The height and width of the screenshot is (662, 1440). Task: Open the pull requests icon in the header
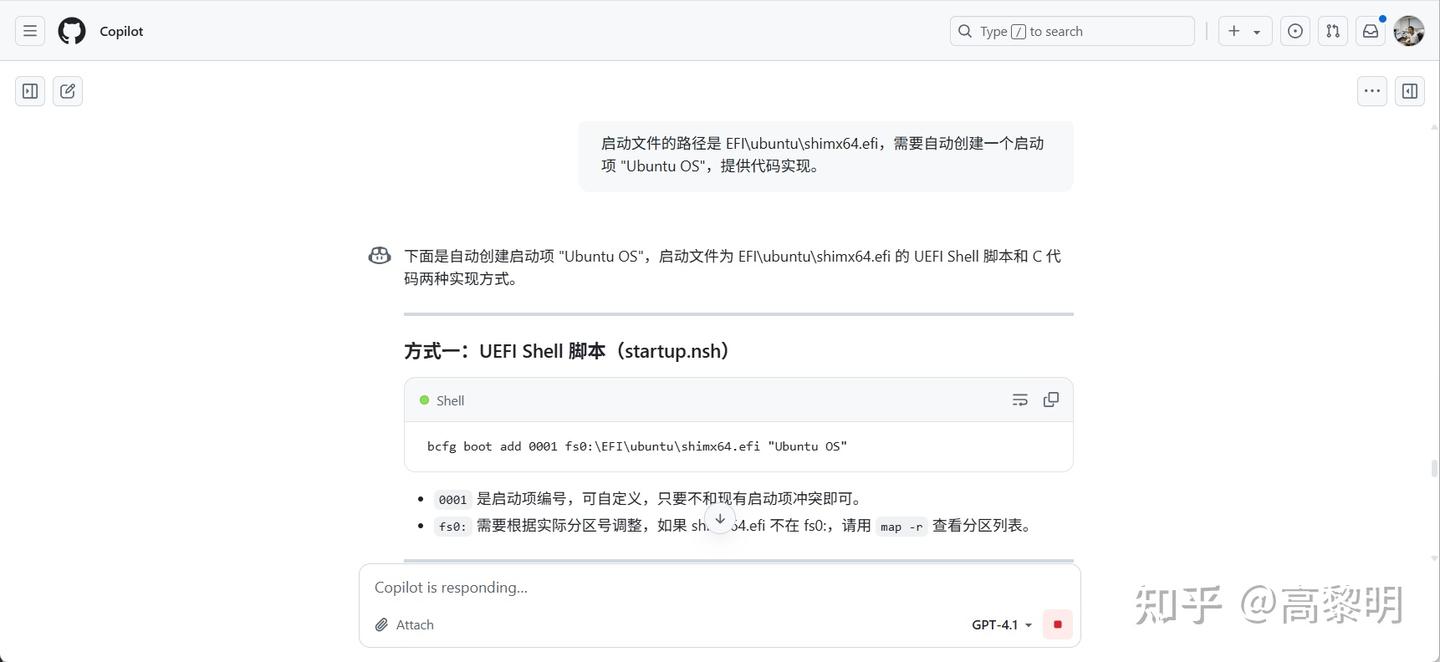[x=1332, y=31]
